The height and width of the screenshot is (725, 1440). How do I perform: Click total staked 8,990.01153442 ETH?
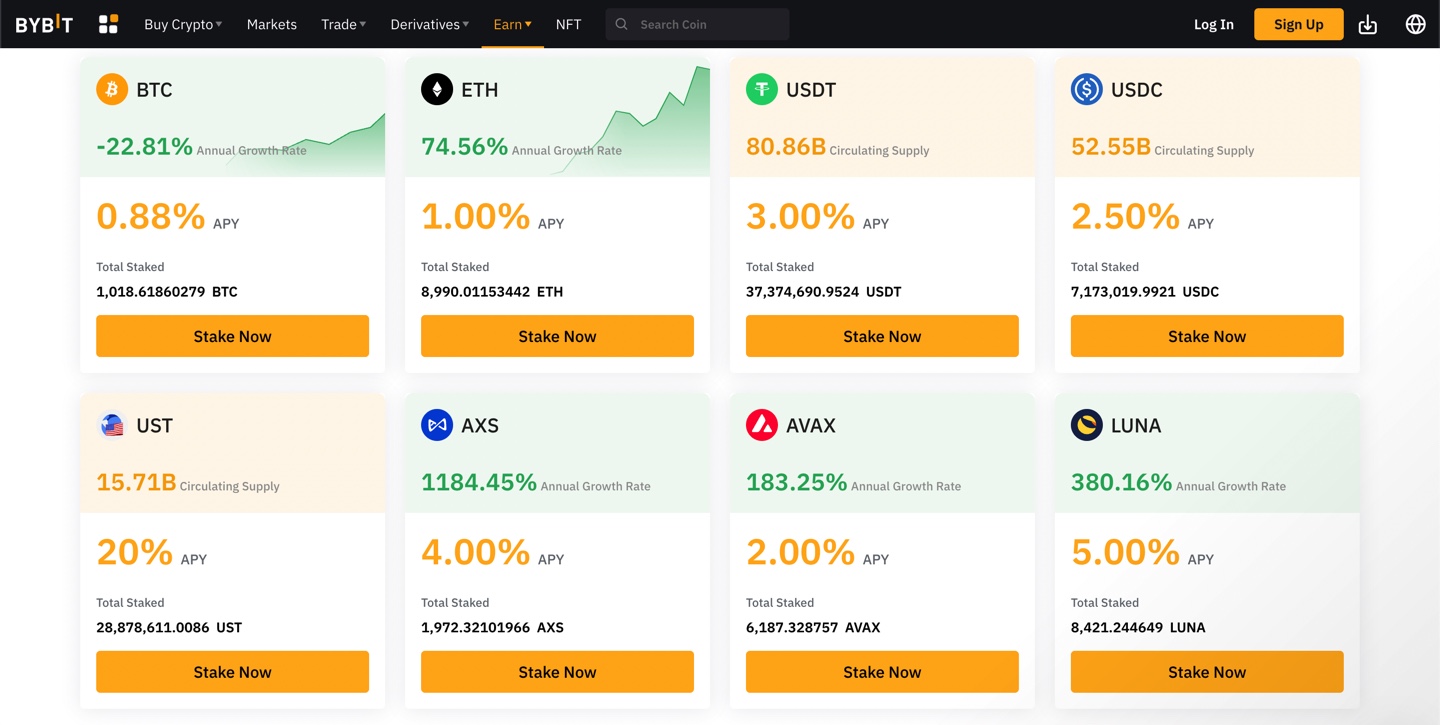pos(492,292)
